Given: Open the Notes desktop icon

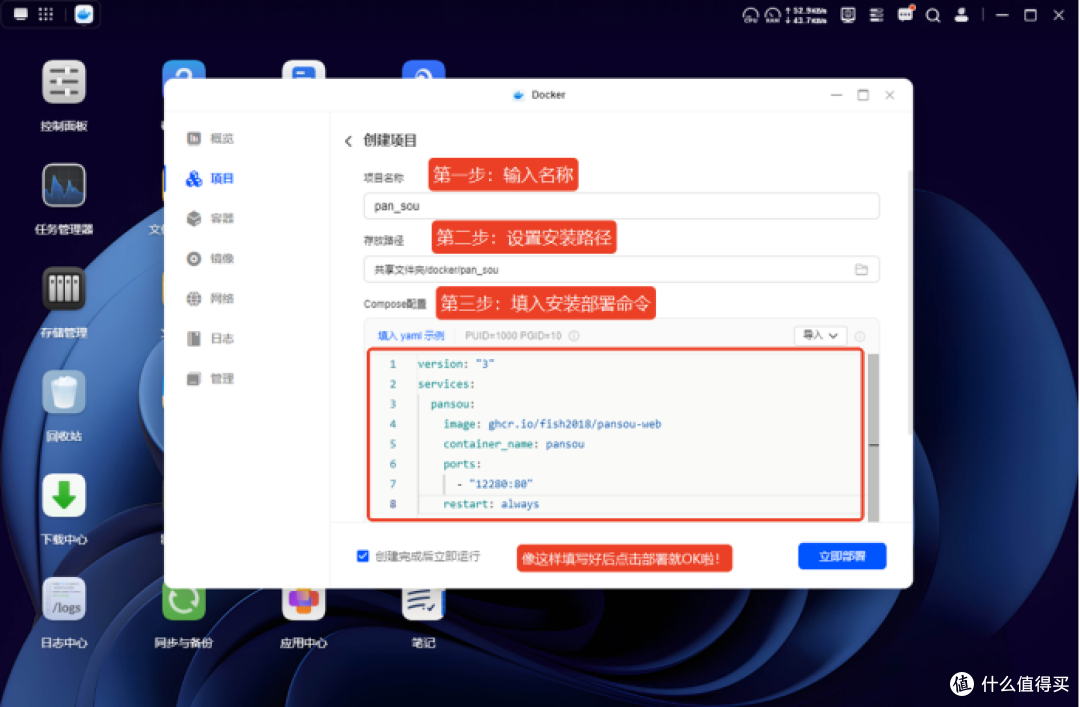Looking at the screenshot, I should pyautogui.click(x=423, y=604).
